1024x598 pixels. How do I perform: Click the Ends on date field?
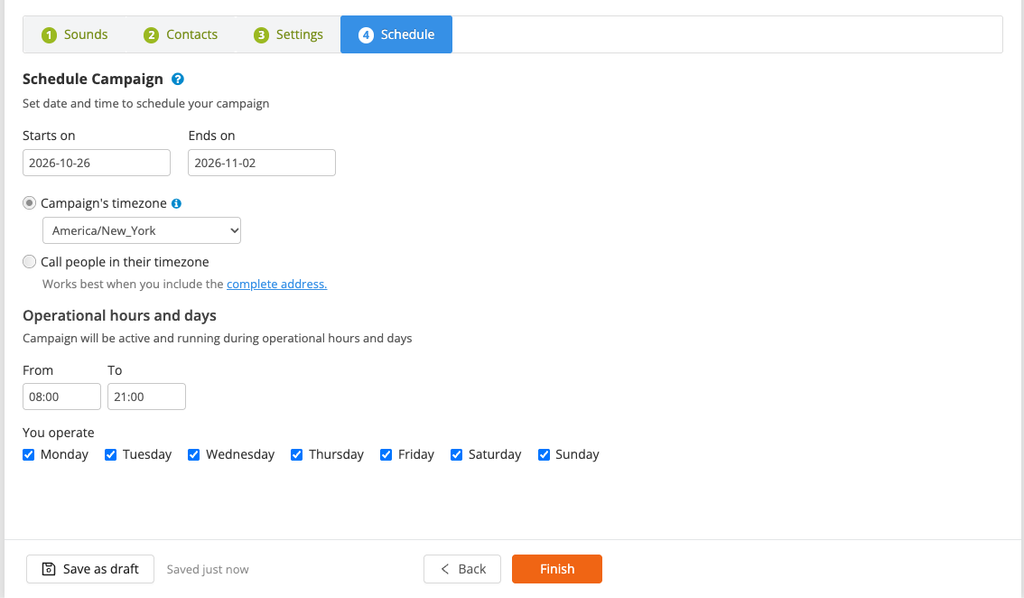click(262, 163)
